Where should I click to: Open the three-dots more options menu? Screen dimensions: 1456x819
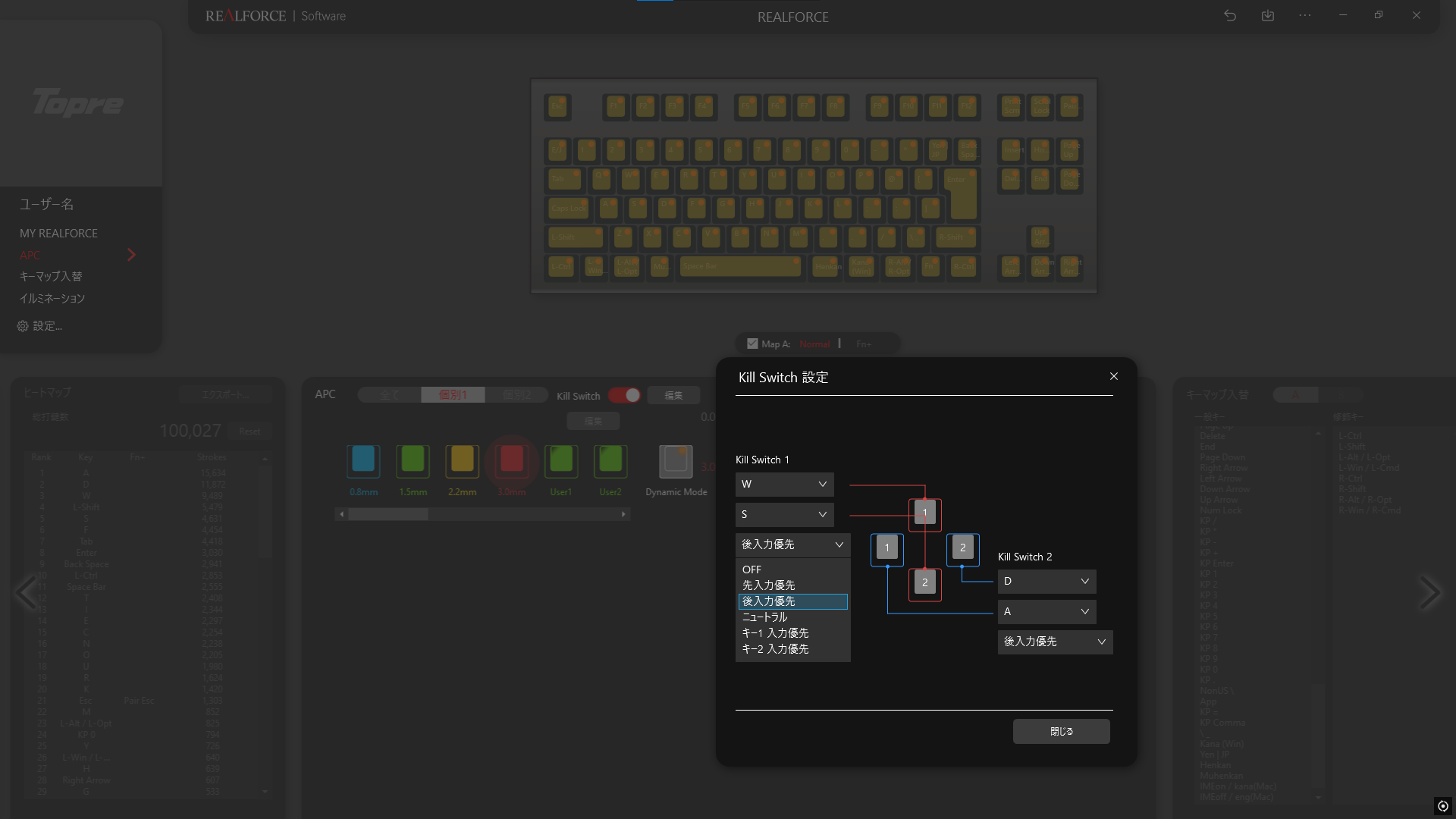(x=1305, y=15)
